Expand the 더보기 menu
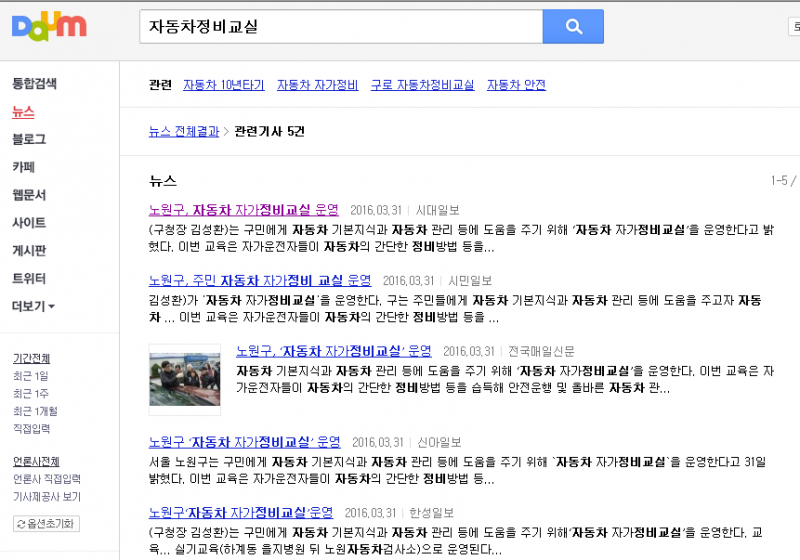The image size is (800, 560). 33,306
